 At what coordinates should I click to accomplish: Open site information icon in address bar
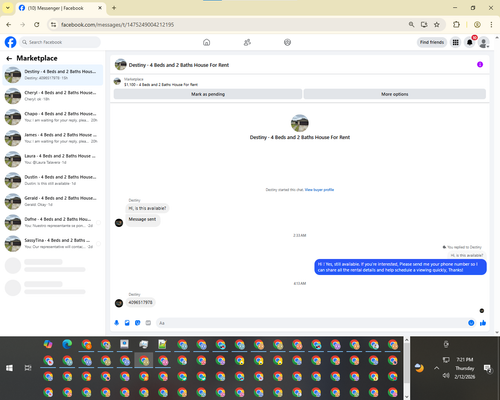pos(53,25)
